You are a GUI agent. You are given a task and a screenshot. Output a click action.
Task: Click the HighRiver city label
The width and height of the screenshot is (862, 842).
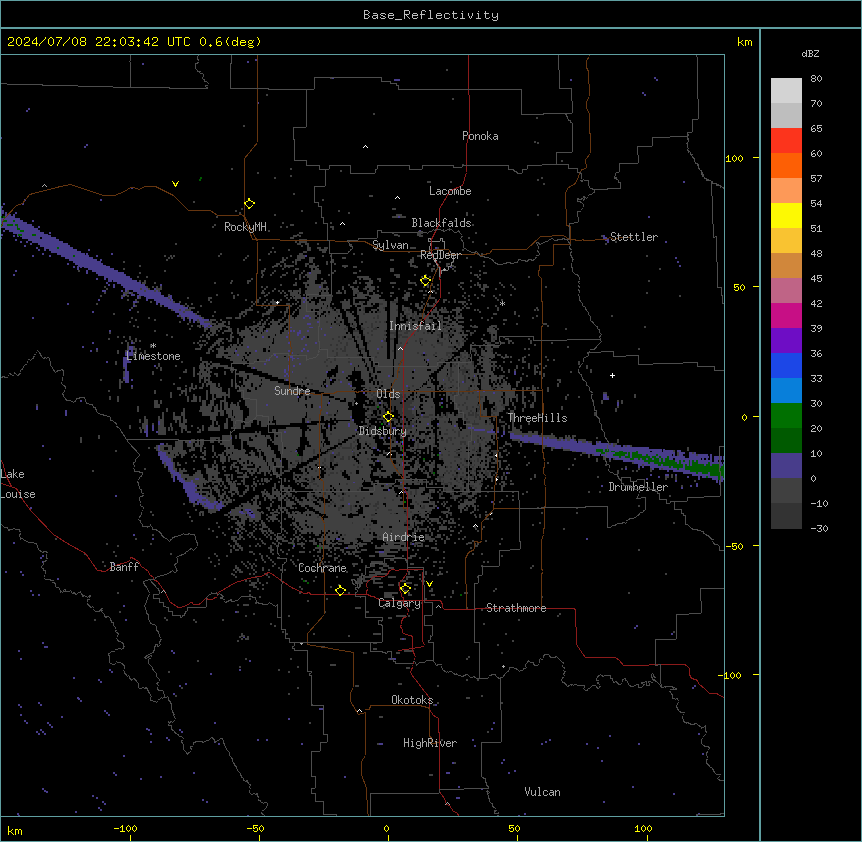(430, 743)
